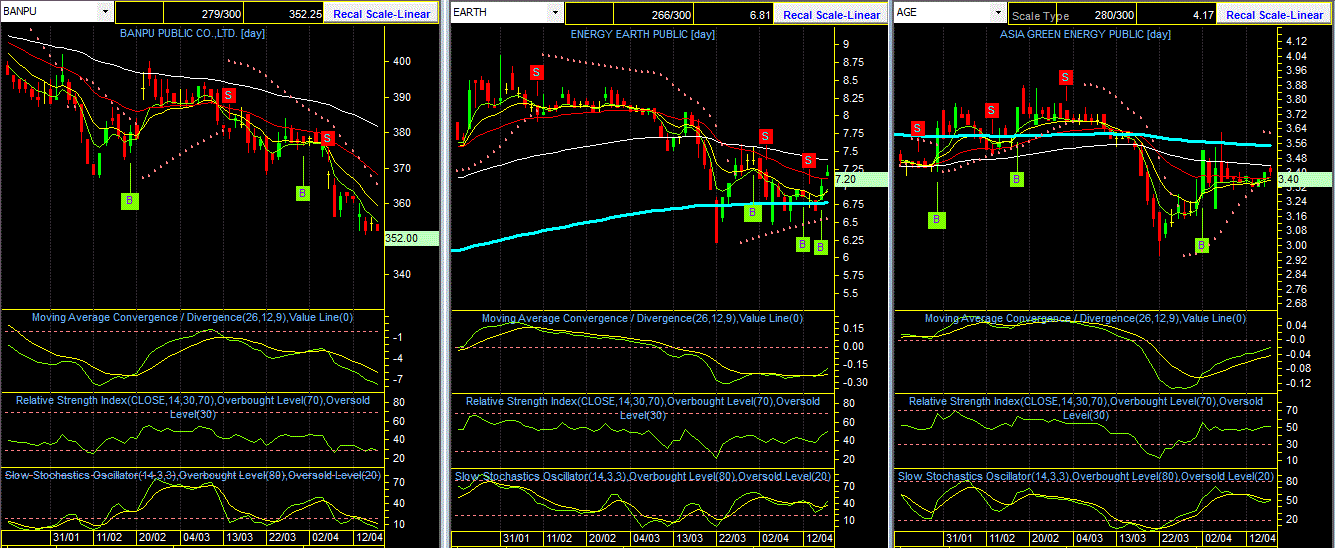Image resolution: width=1335 pixels, height=548 pixels.
Task: Click the middle Buy marker on AGE chart
Action: (1016, 179)
